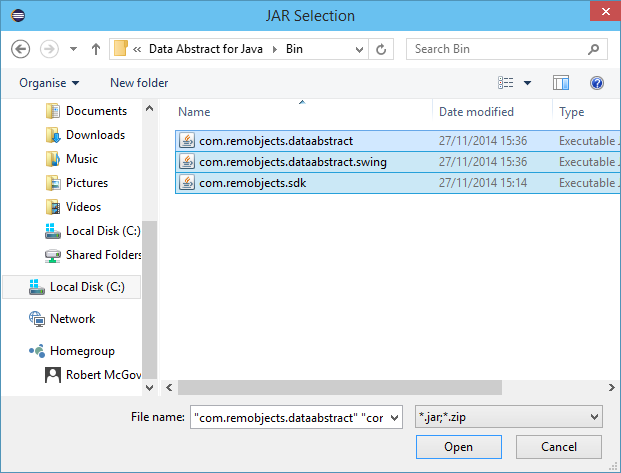Click the Downloads folder icon

point(53,135)
